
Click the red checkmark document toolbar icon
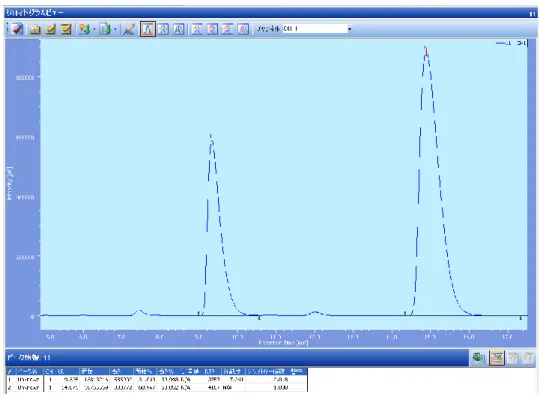point(17,29)
